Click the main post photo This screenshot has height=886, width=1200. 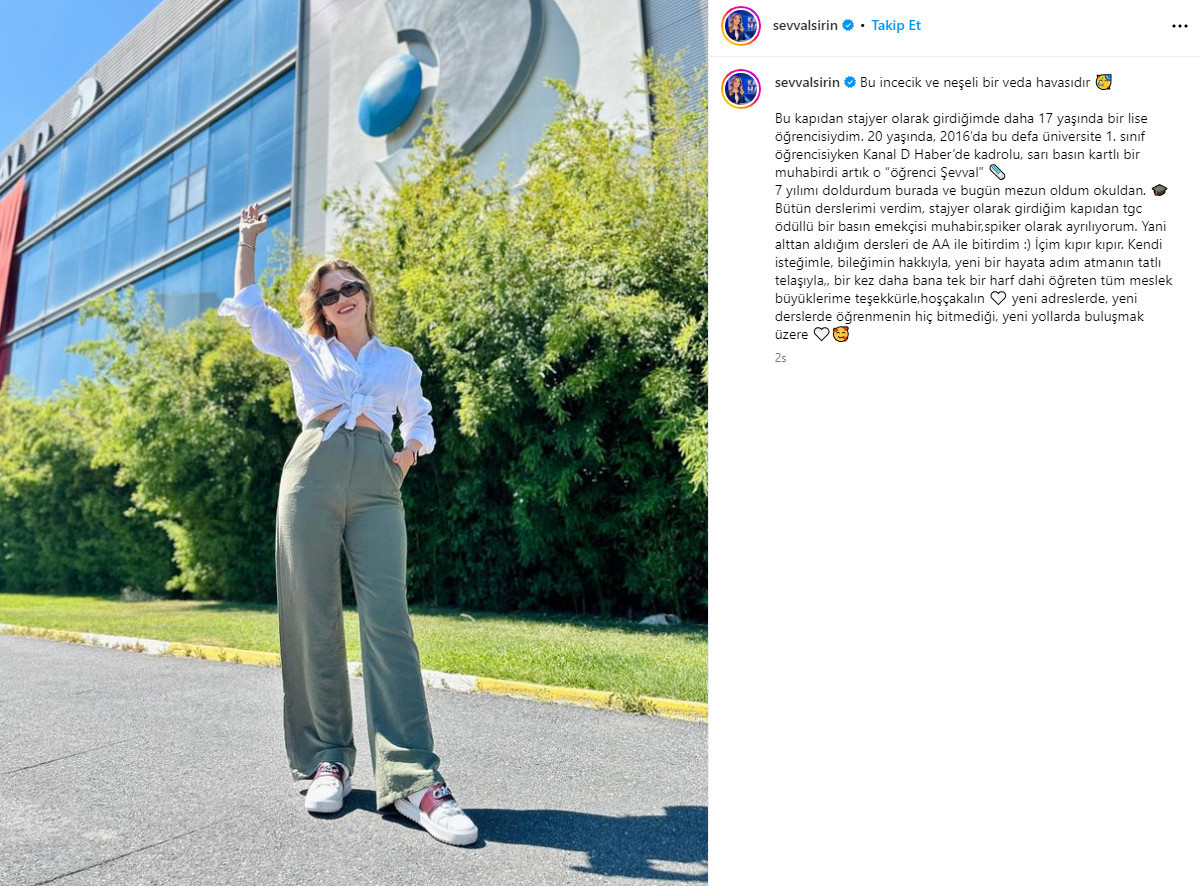point(354,443)
